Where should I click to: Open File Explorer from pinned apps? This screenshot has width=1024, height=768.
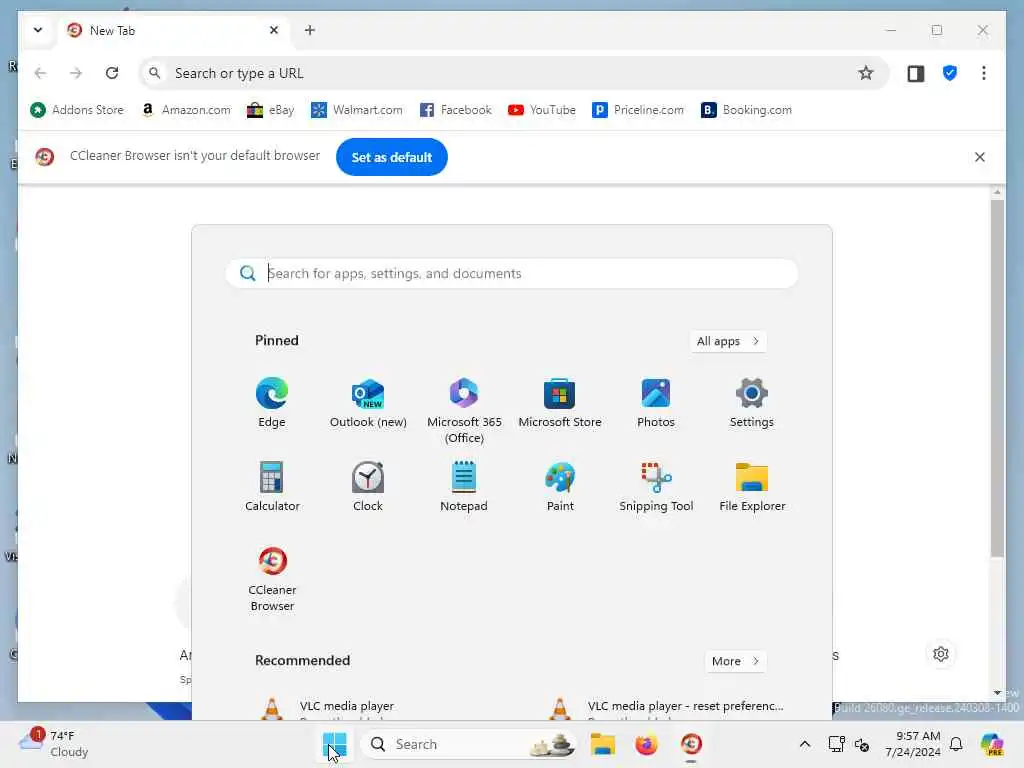(x=752, y=487)
